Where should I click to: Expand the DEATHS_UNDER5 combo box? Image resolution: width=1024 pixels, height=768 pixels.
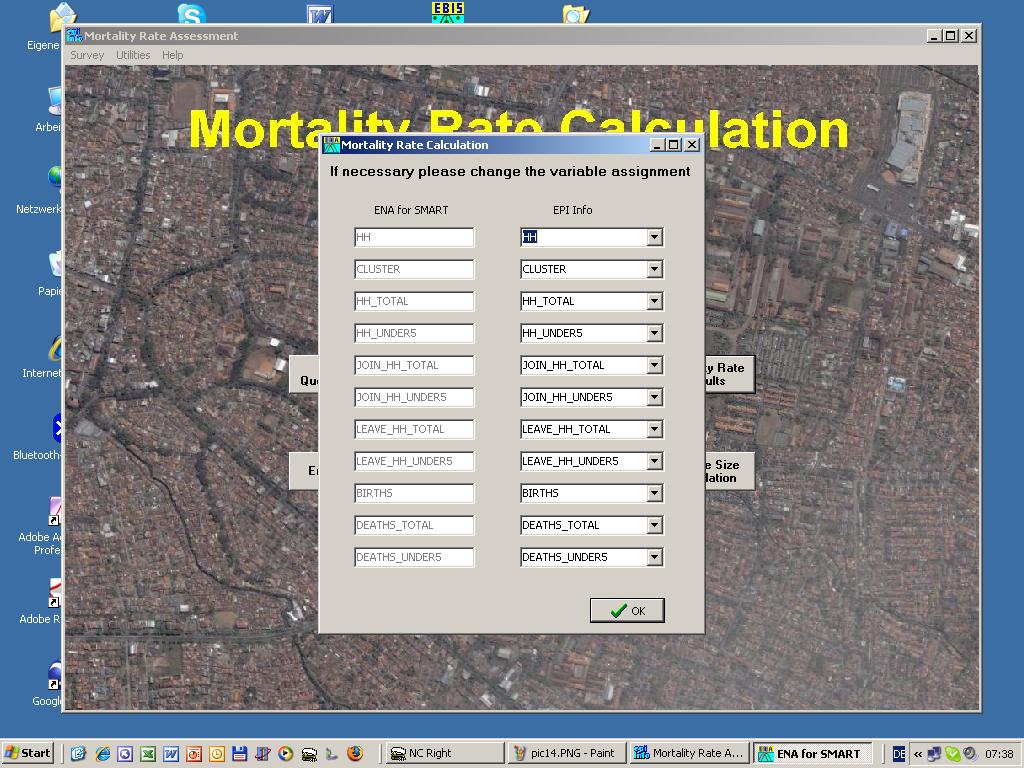tap(654, 557)
